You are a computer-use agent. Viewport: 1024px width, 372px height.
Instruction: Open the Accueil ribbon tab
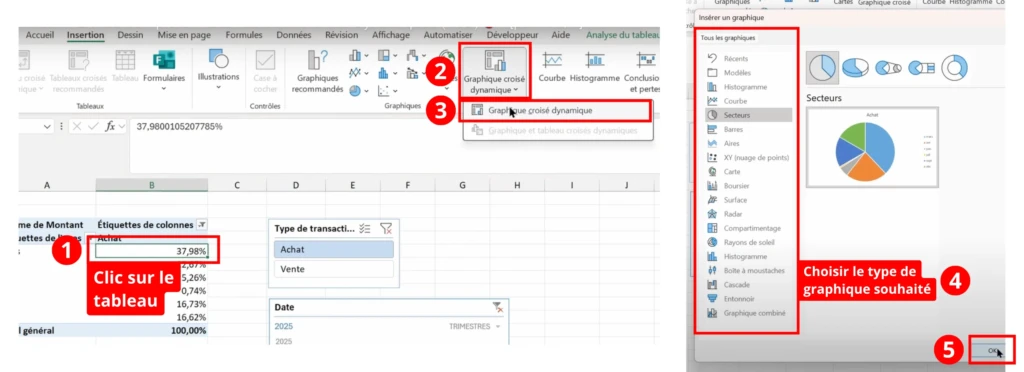pos(40,35)
